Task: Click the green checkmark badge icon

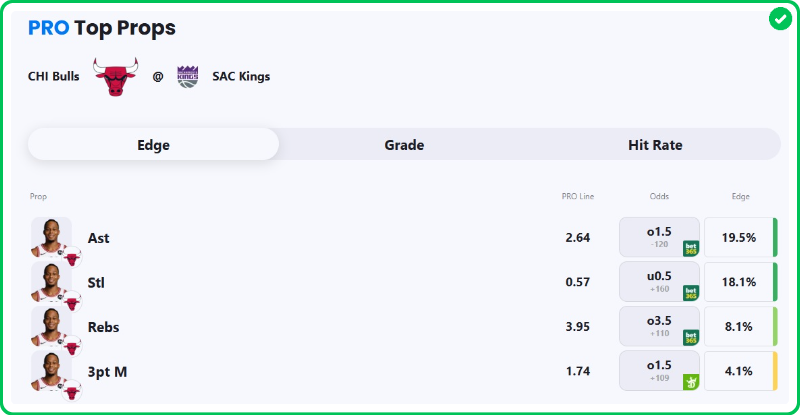Action: (x=780, y=19)
